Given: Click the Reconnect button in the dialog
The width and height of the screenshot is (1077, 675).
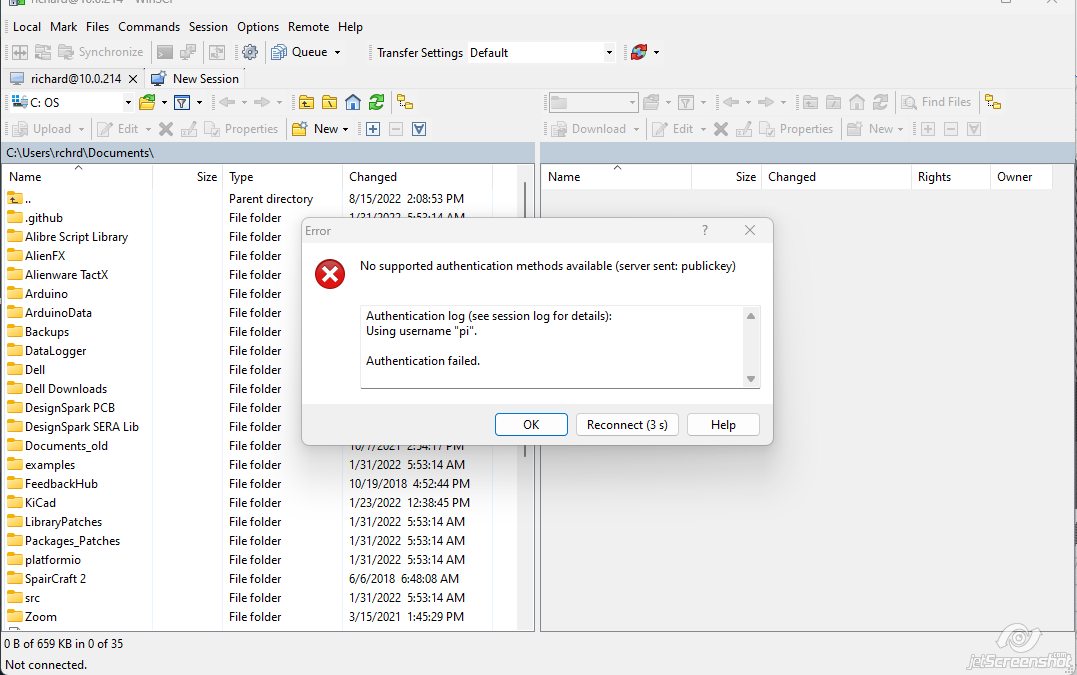Looking at the screenshot, I should point(627,424).
